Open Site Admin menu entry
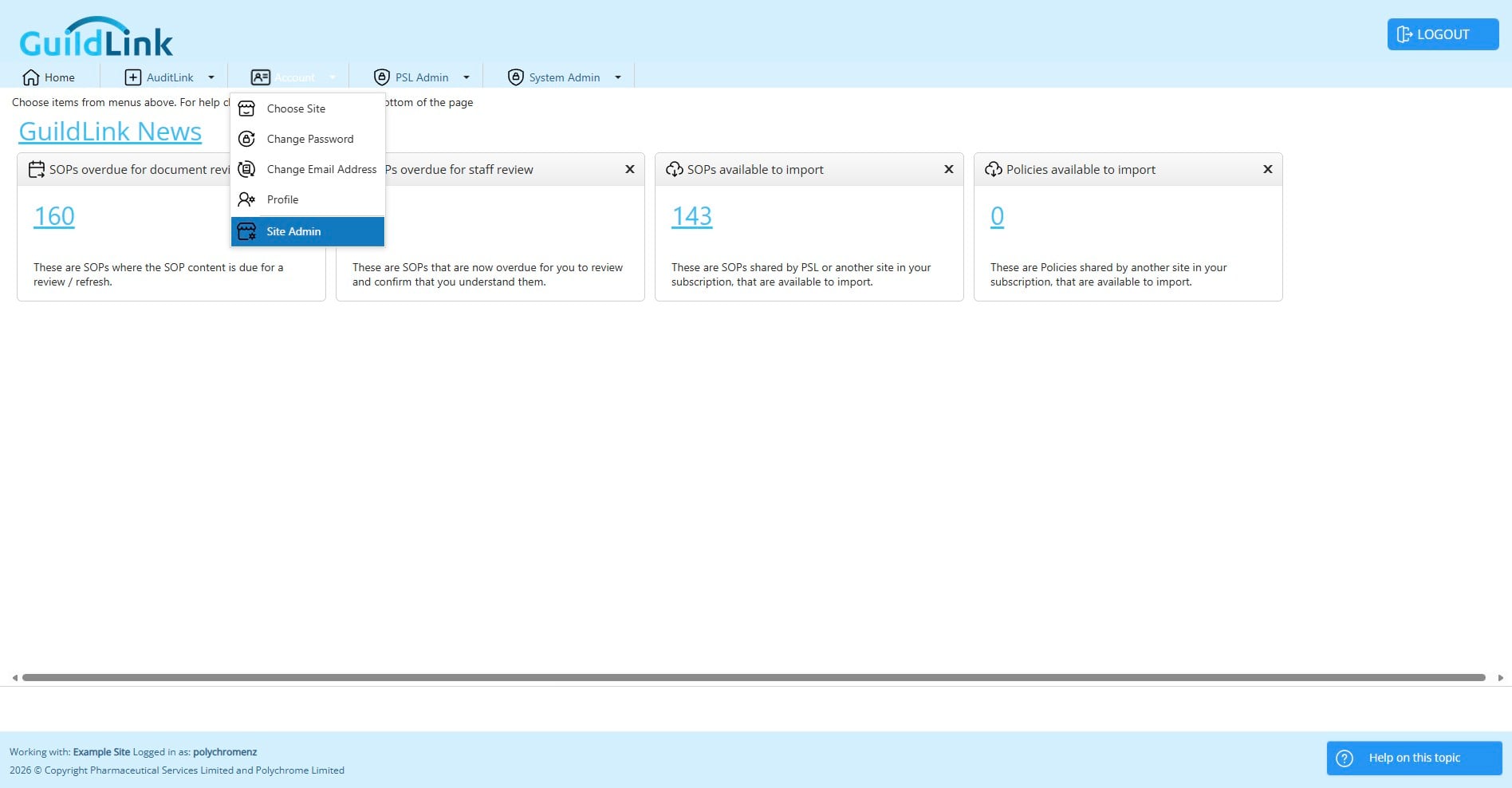The width and height of the screenshot is (1512, 788). 308,231
